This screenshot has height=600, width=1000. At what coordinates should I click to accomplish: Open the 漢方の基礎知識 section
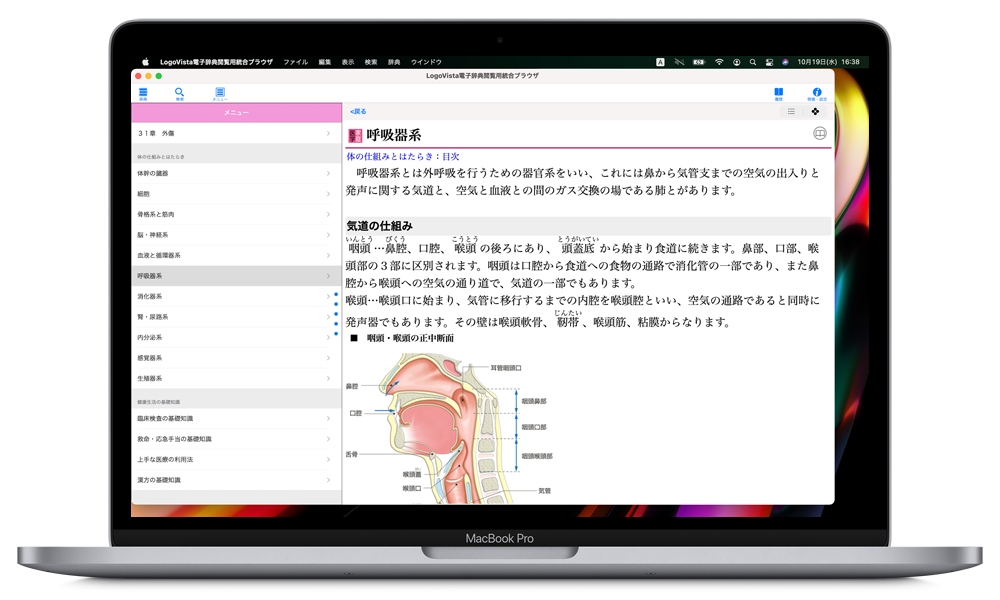point(234,480)
